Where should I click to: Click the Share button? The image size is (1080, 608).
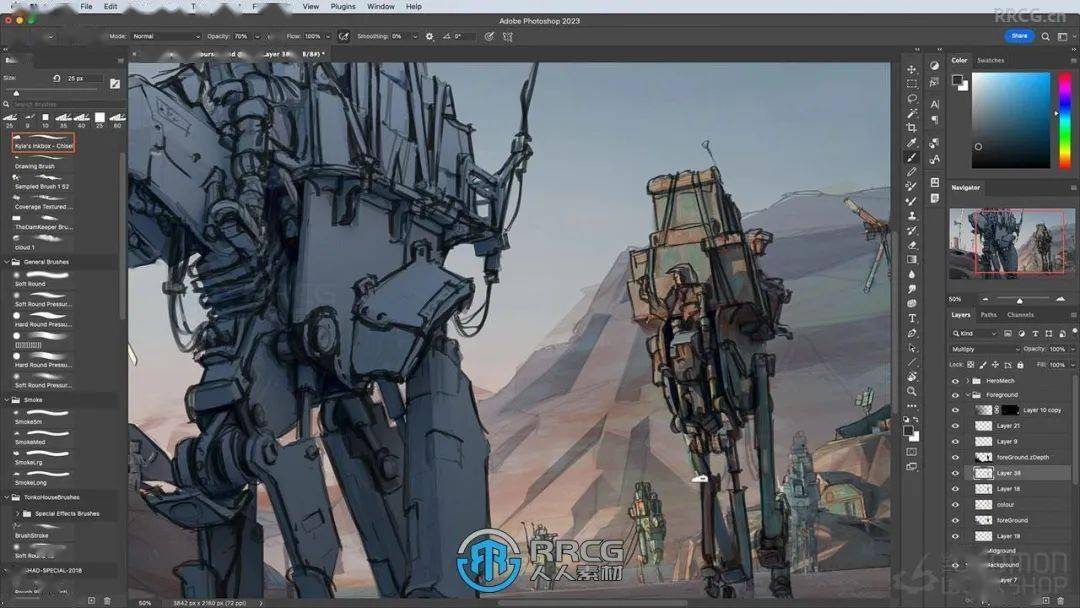[x=1019, y=36]
